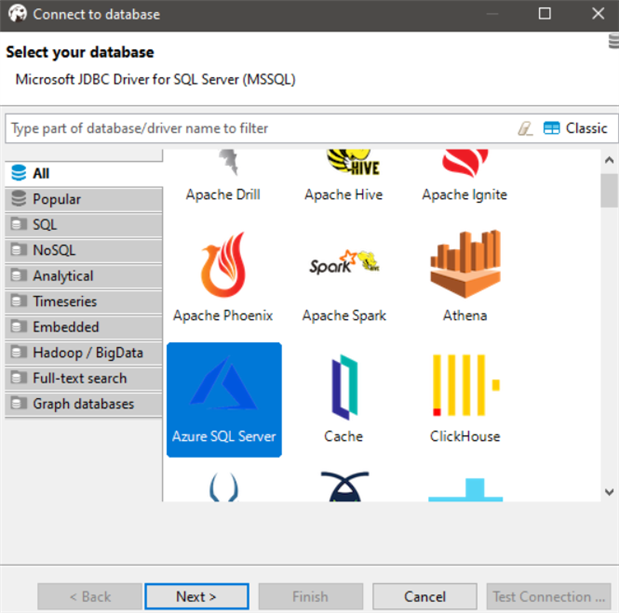Open the Timeseries category

coord(83,302)
